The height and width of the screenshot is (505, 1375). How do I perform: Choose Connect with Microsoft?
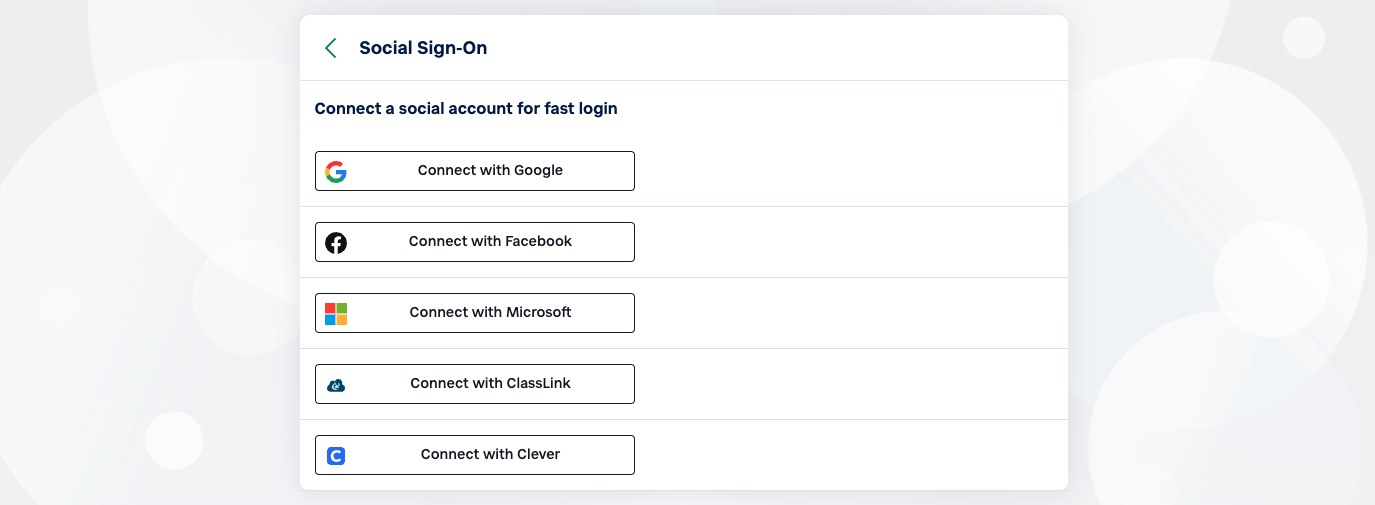(474, 313)
